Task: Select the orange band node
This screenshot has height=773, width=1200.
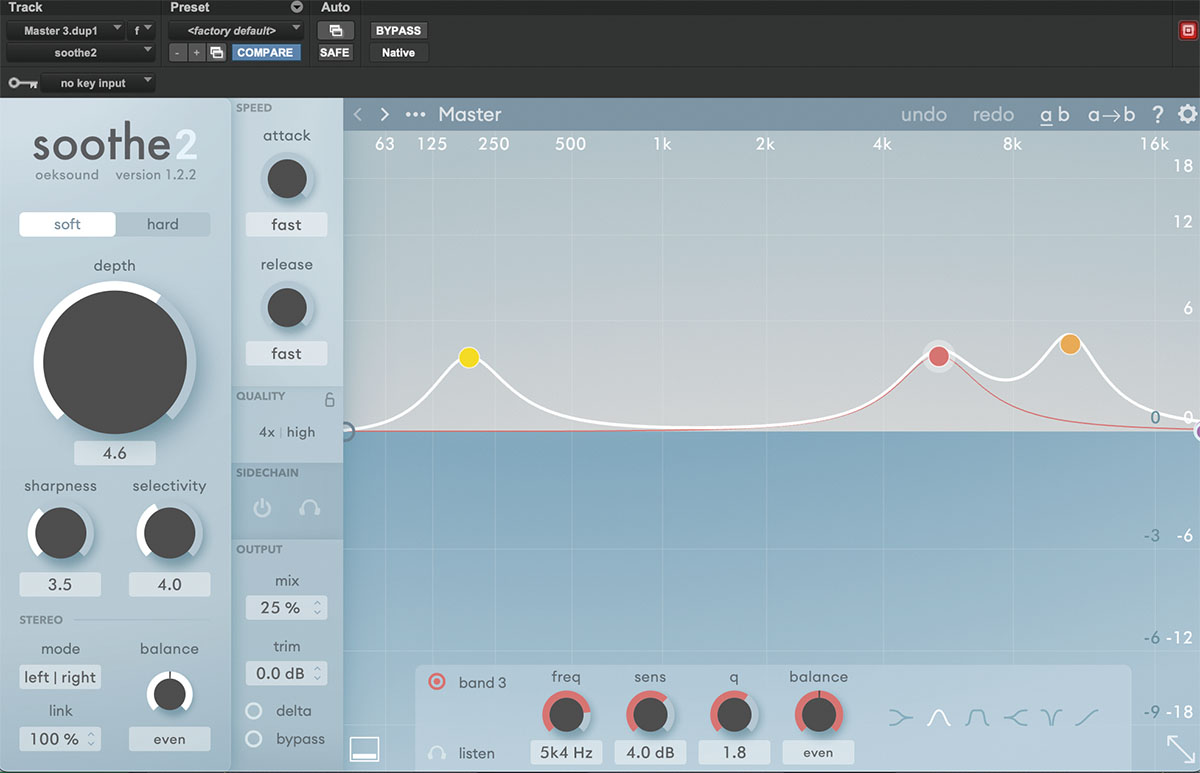Action: tap(1070, 344)
